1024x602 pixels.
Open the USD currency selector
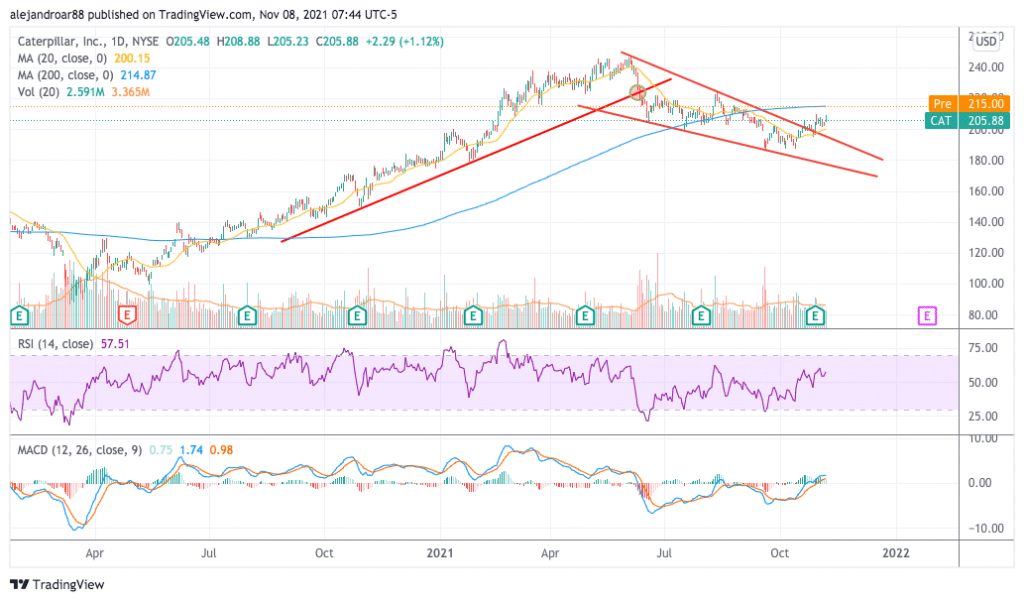986,42
